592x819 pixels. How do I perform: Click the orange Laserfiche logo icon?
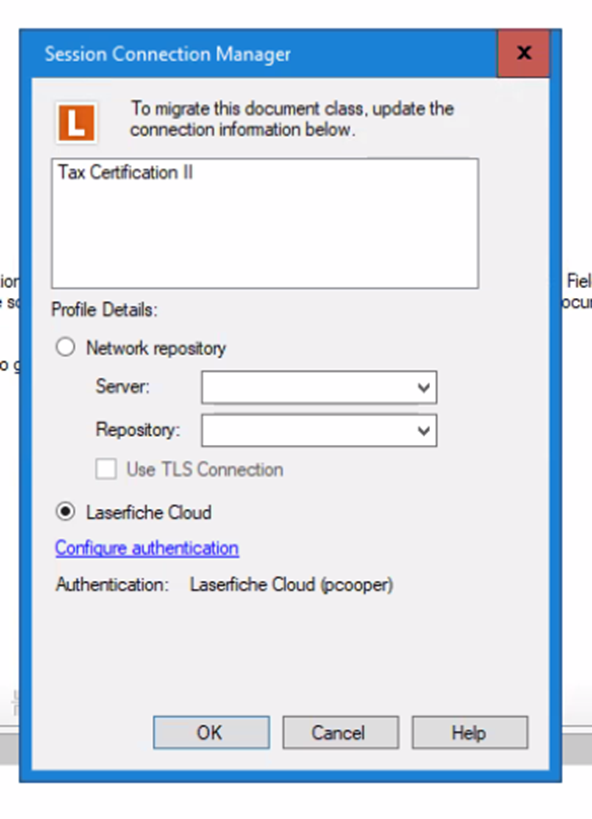(x=76, y=123)
